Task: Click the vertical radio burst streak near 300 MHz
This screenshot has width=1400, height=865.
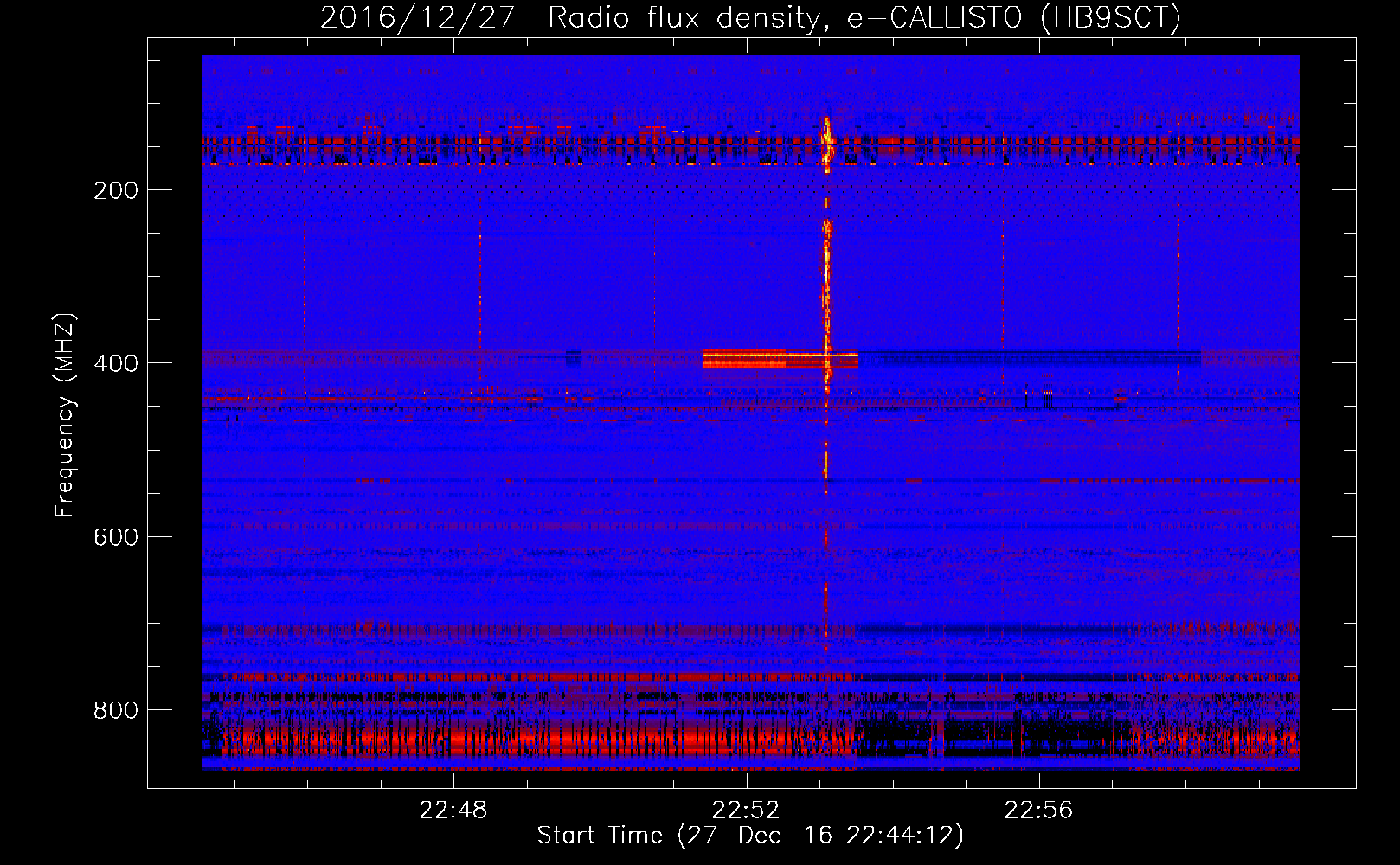Action: click(x=826, y=277)
